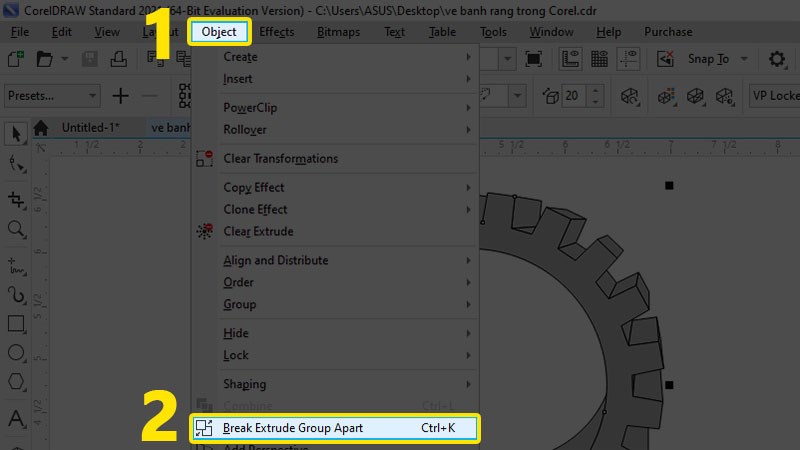Open the Window menu
This screenshot has width=800, height=450.
pos(552,32)
